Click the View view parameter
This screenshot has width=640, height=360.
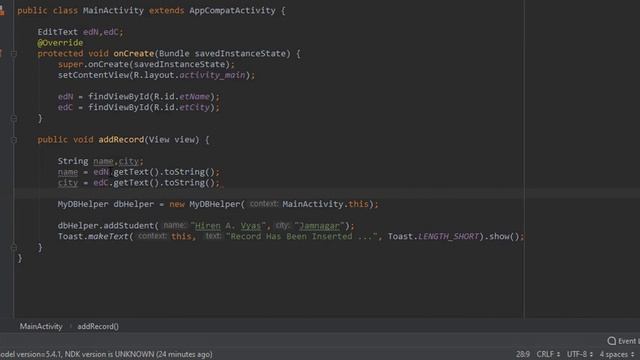(172, 140)
